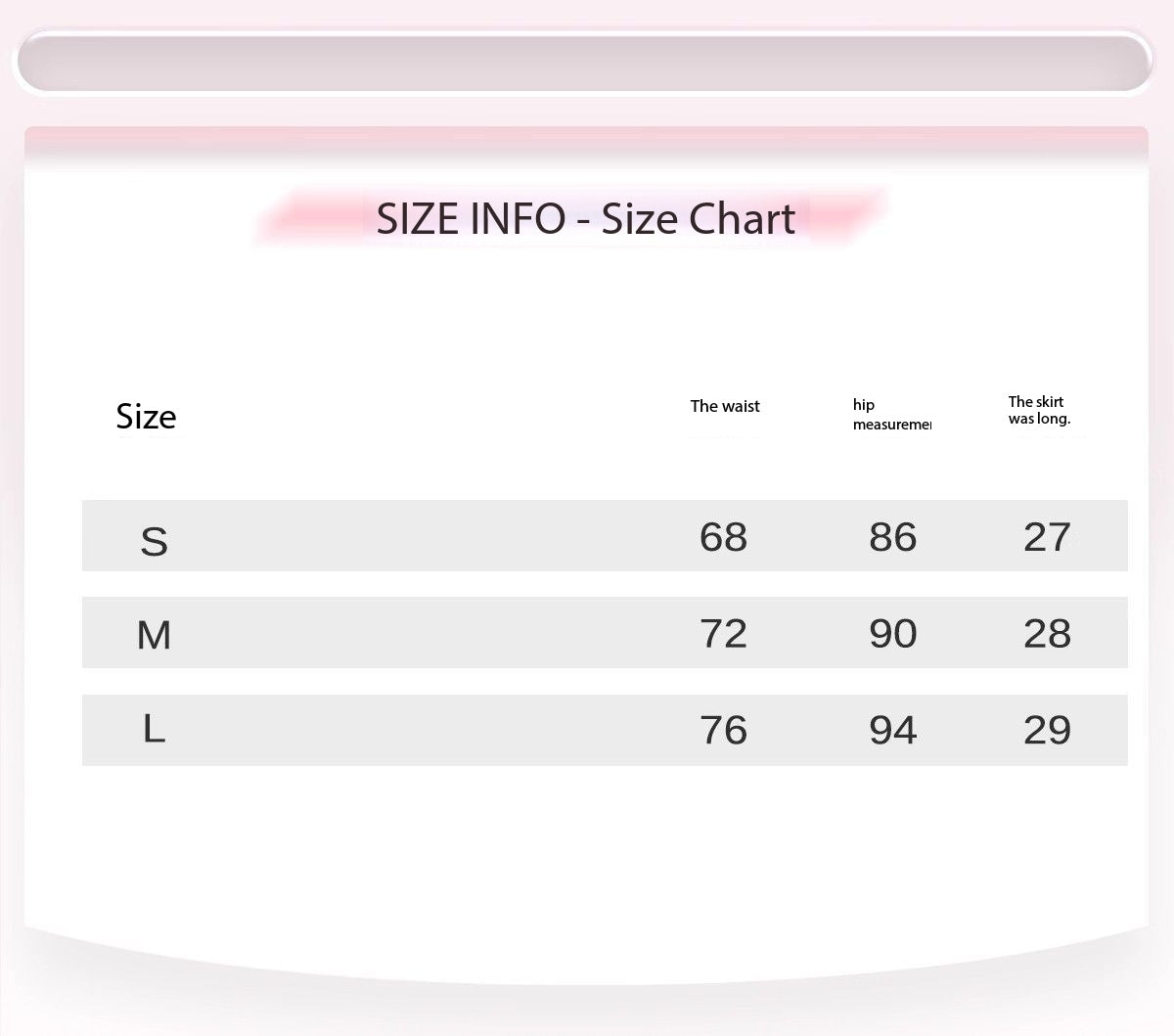Select the L size label

[x=155, y=729]
